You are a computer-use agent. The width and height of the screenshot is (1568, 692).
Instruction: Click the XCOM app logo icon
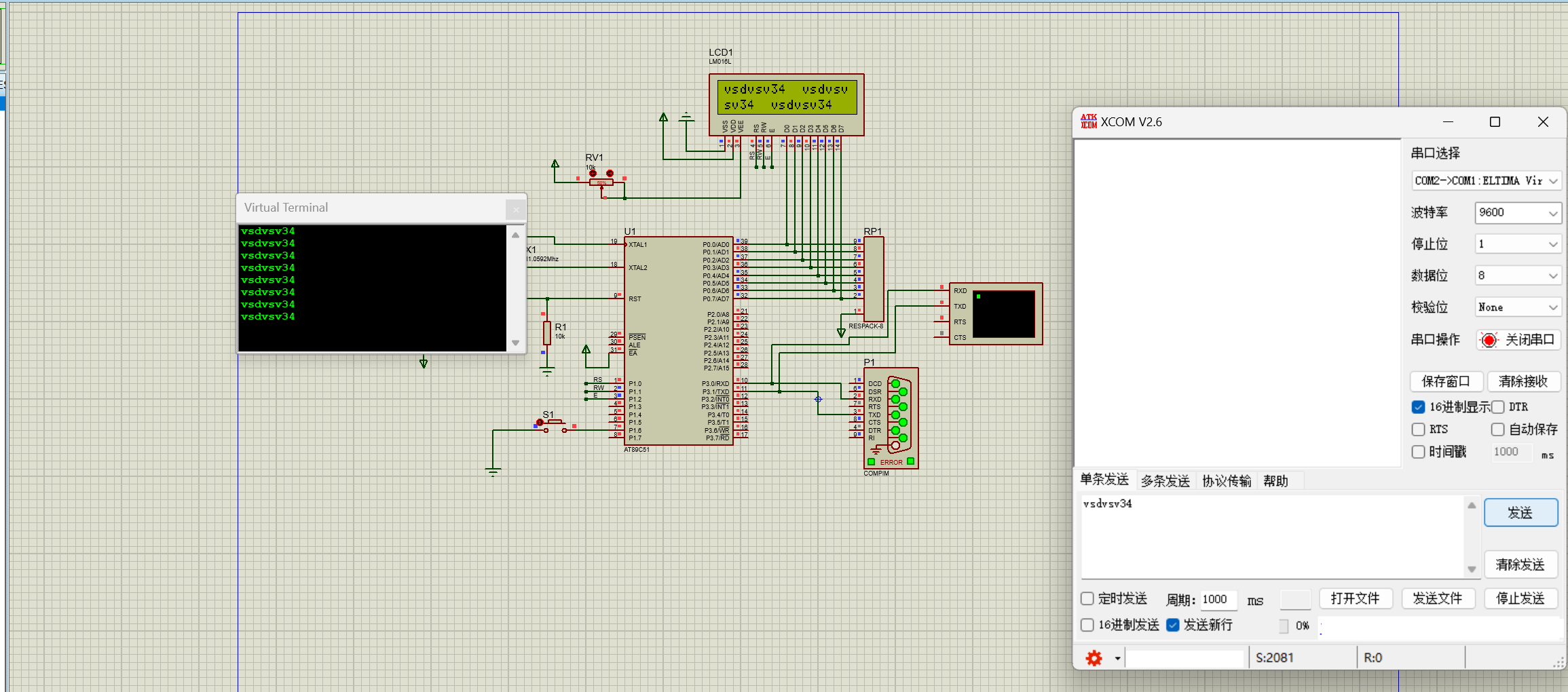[1089, 121]
